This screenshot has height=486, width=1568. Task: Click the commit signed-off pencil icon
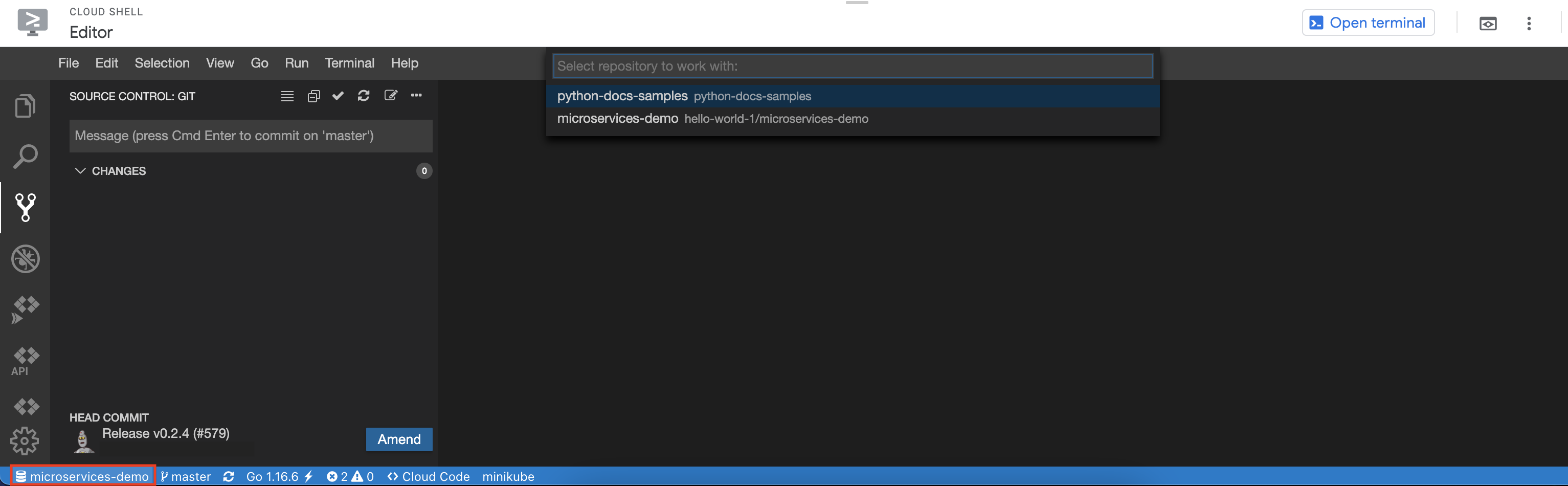point(390,96)
